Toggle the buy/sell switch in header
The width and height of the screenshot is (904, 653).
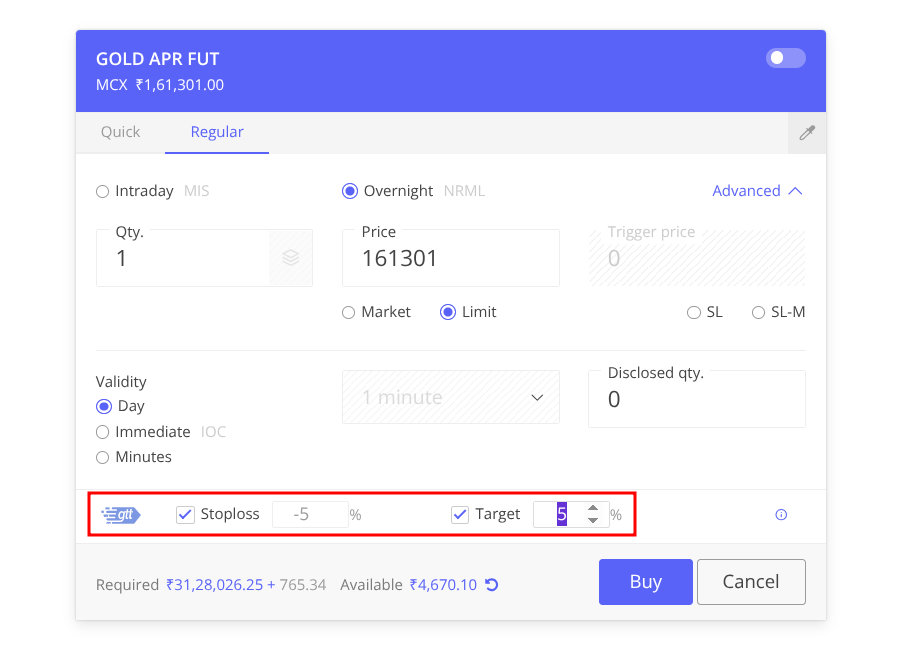coord(785,58)
